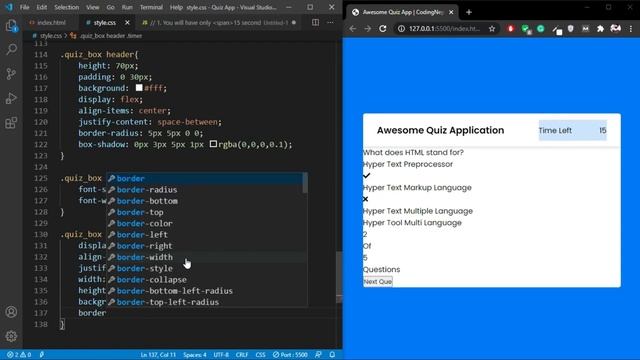Open the editor More Actions ellipsis

tap(330, 22)
